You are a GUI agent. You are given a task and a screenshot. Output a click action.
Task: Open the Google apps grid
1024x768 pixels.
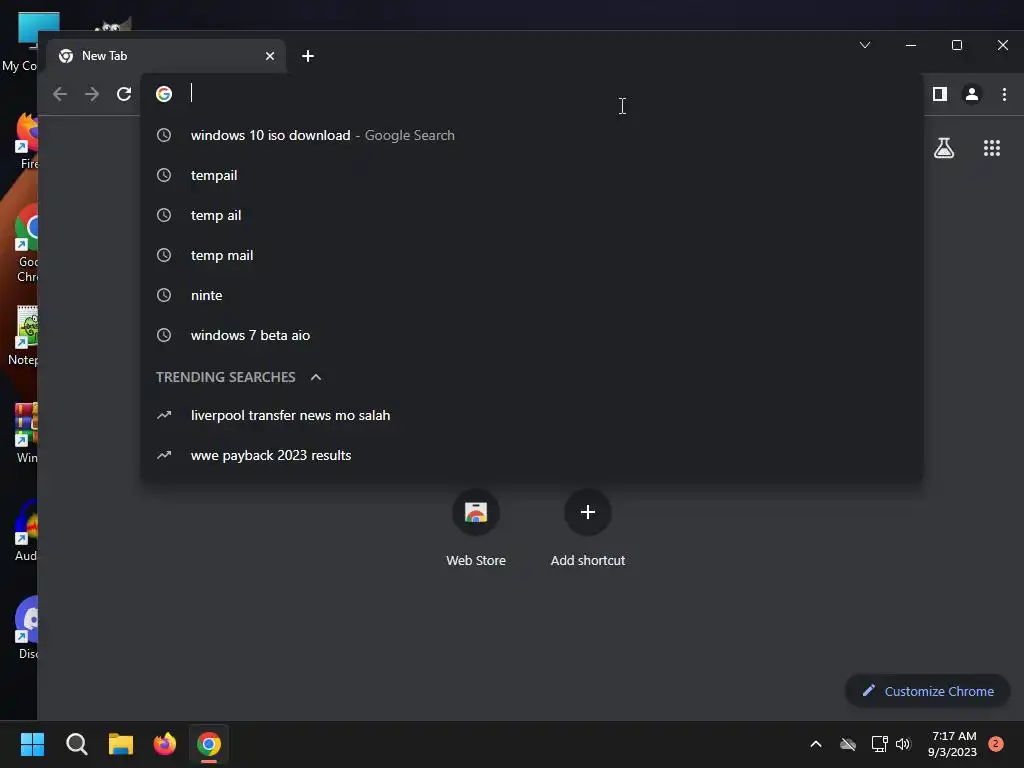click(992, 148)
